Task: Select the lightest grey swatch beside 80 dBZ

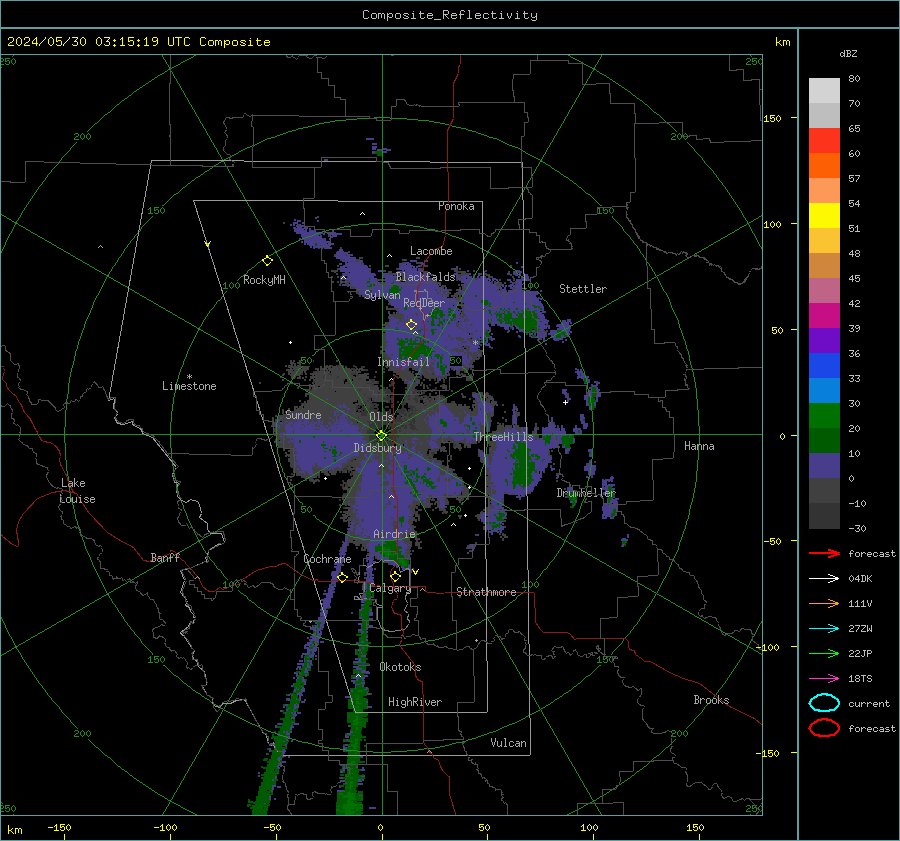Action: (x=824, y=90)
